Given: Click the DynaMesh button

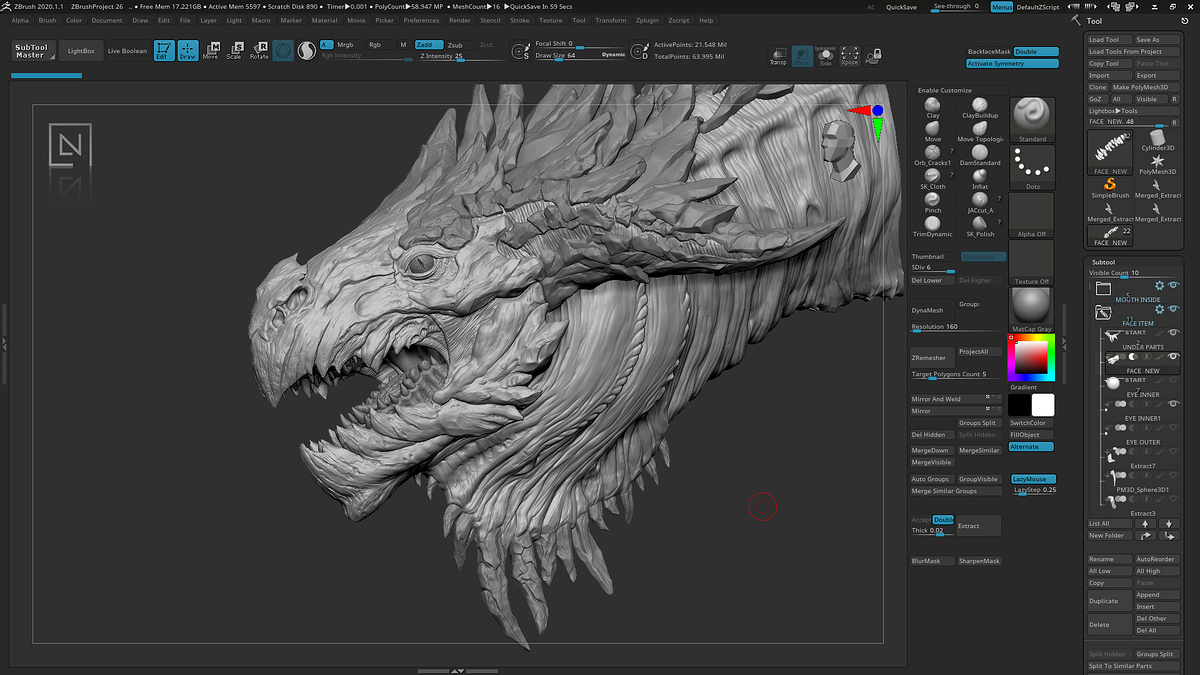Looking at the screenshot, I should point(932,310).
